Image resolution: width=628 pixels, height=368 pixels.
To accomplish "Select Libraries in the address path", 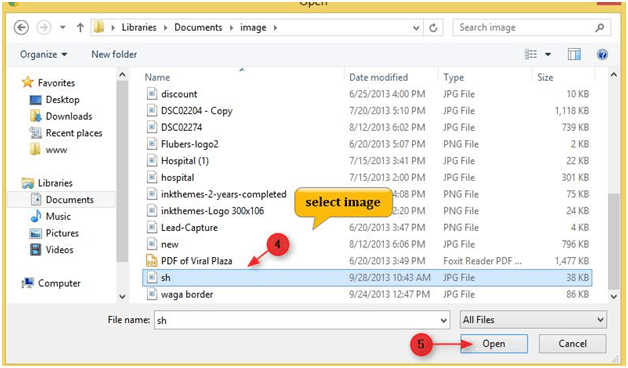I will pyautogui.click(x=139, y=28).
